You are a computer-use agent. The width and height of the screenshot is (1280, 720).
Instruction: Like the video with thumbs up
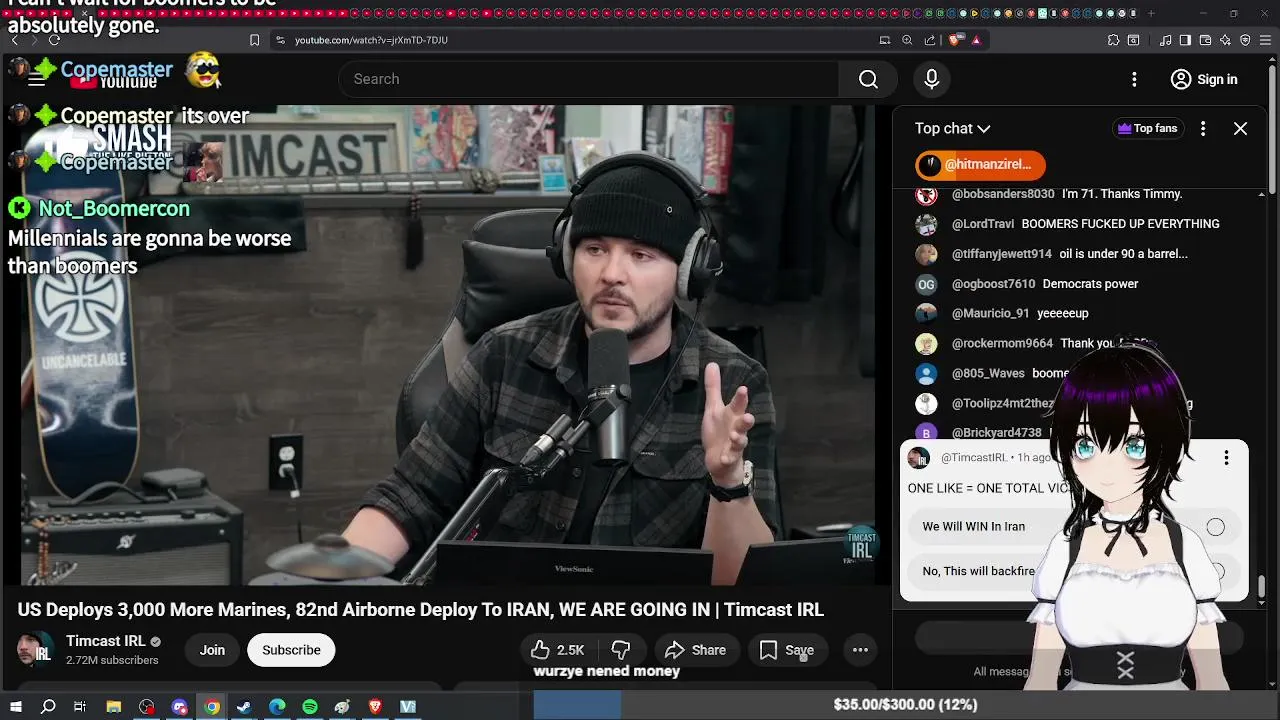[558, 650]
